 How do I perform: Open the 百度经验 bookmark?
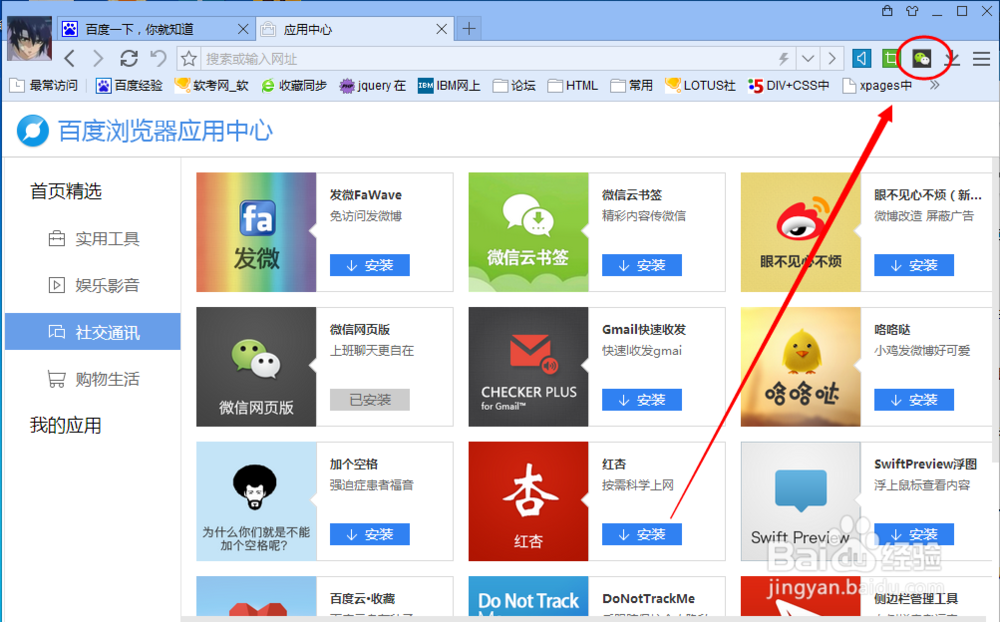129,85
